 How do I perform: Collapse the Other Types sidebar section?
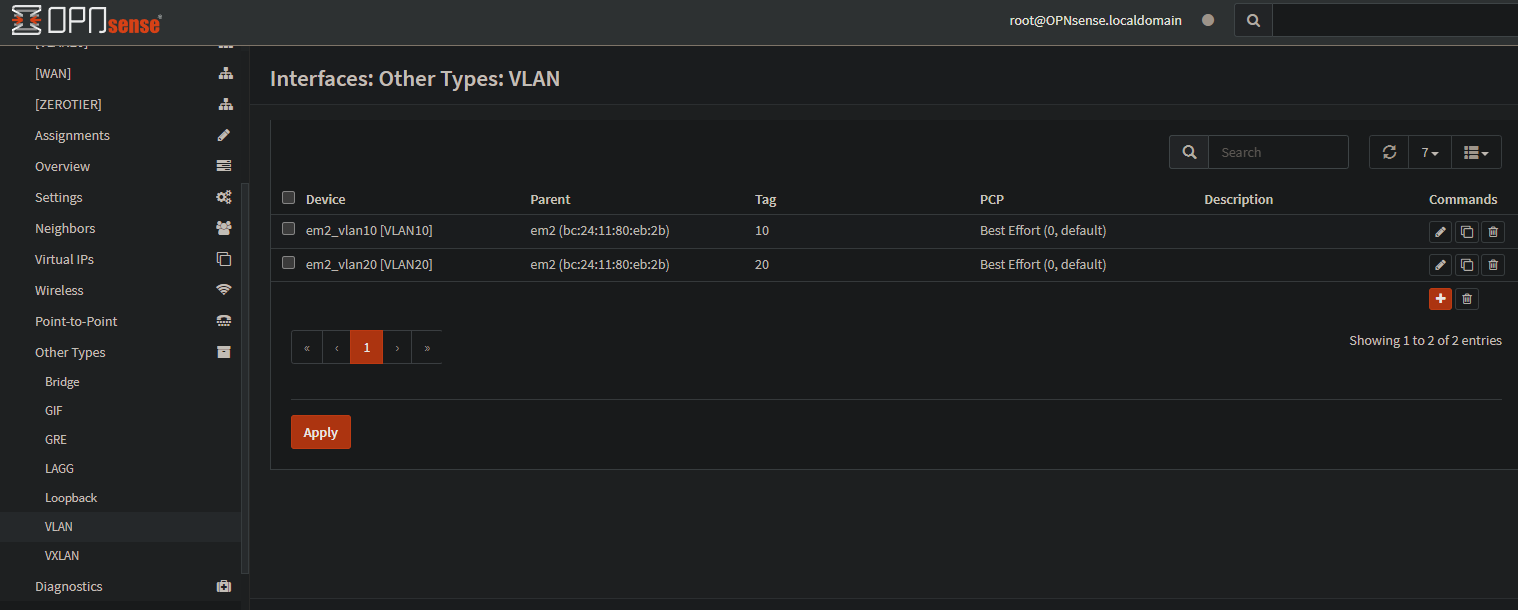click(70, 352)
